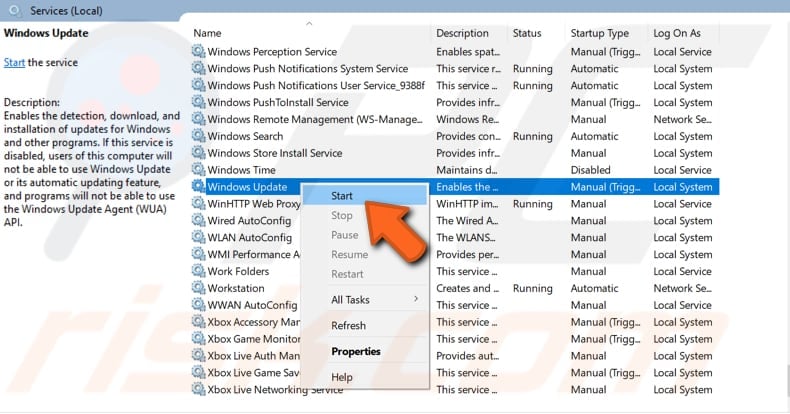Click the Xbox Live Auth Manager gear icon
The height and width of the screenshot is (414, 790).
click(x=199, y=355)
